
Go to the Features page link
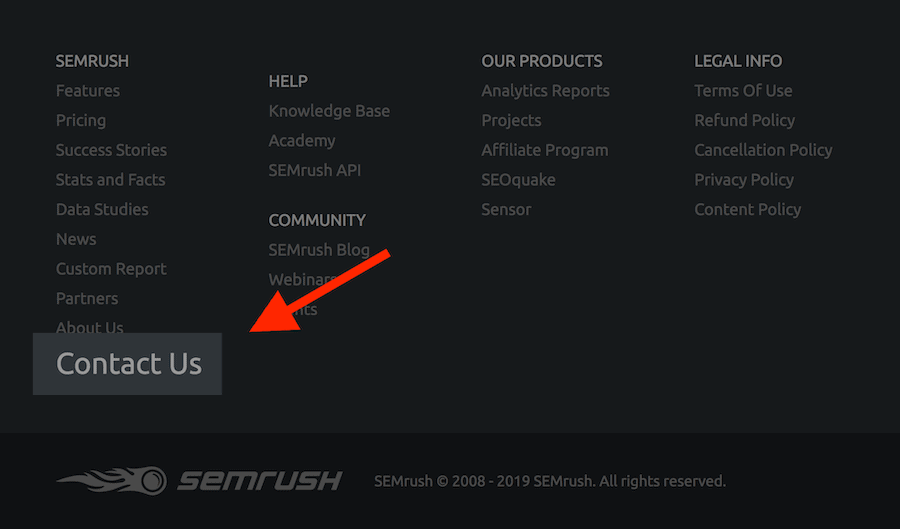pos(88,91)
